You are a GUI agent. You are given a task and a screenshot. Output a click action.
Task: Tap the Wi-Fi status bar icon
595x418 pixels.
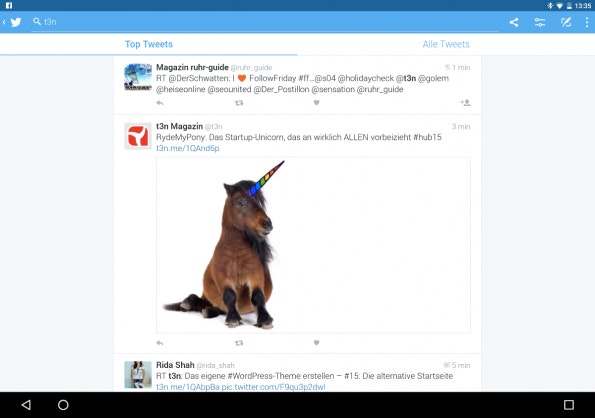pyautogui.click(x=559, y=6)
